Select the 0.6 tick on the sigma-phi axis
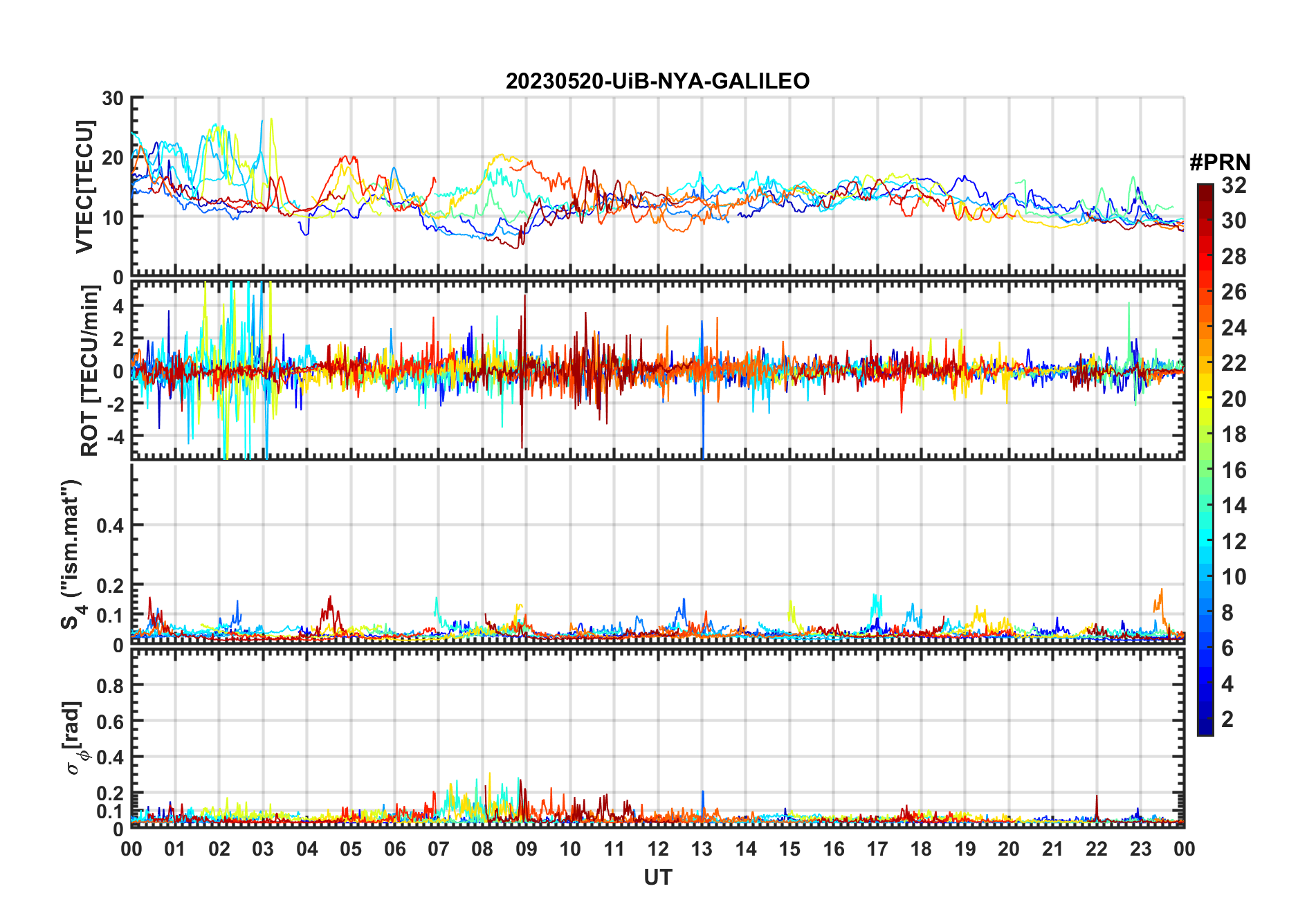The width and height of the screenshot is (1316, 920). (111, 722)
